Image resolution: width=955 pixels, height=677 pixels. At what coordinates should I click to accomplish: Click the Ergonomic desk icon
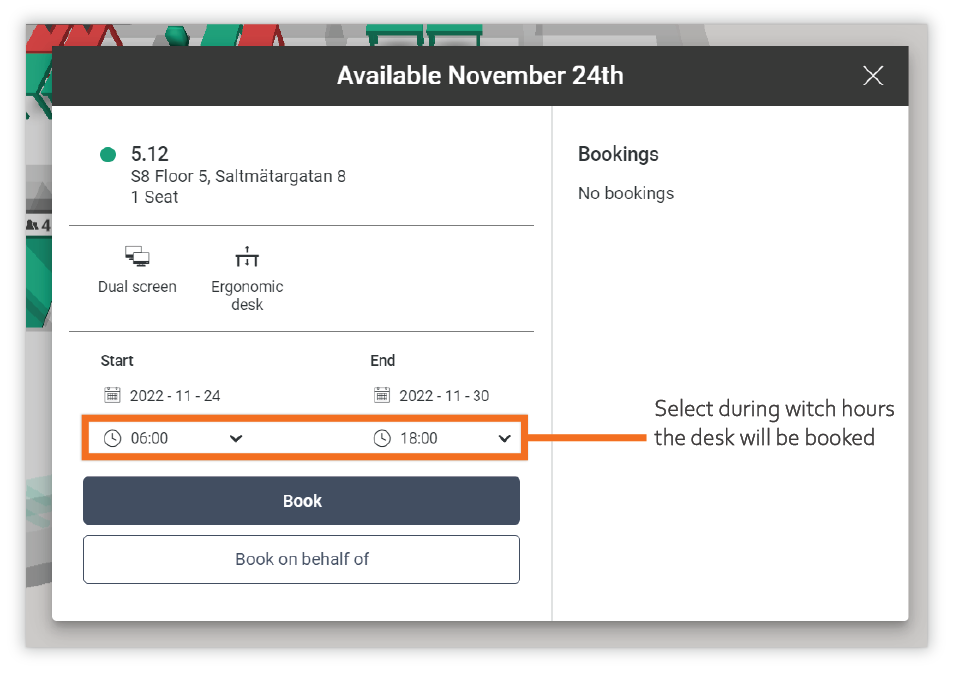click(247, 256)
